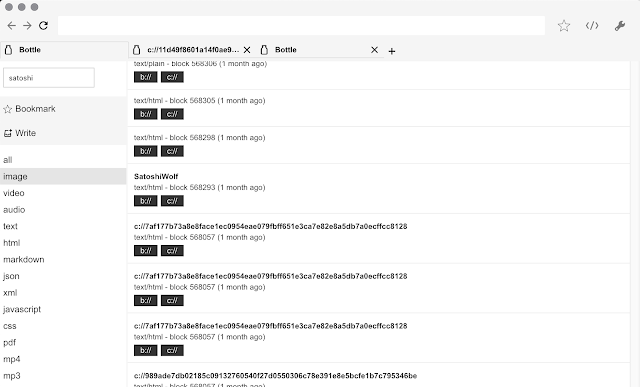The width and height of the screenshot is (640, 387).
Task: Open settings with the wrench icon
Action: coord(620,26)
